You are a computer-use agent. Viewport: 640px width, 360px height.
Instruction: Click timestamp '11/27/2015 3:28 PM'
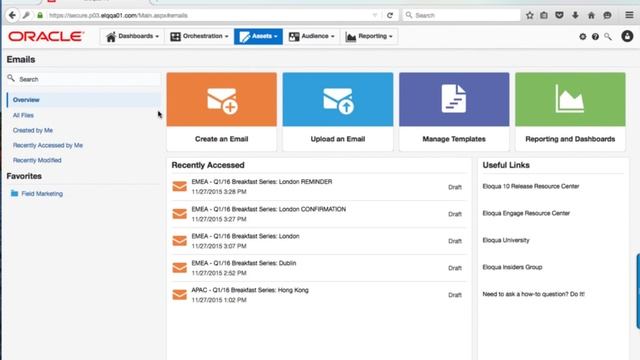pyautogui.click(x=219, y=191)
